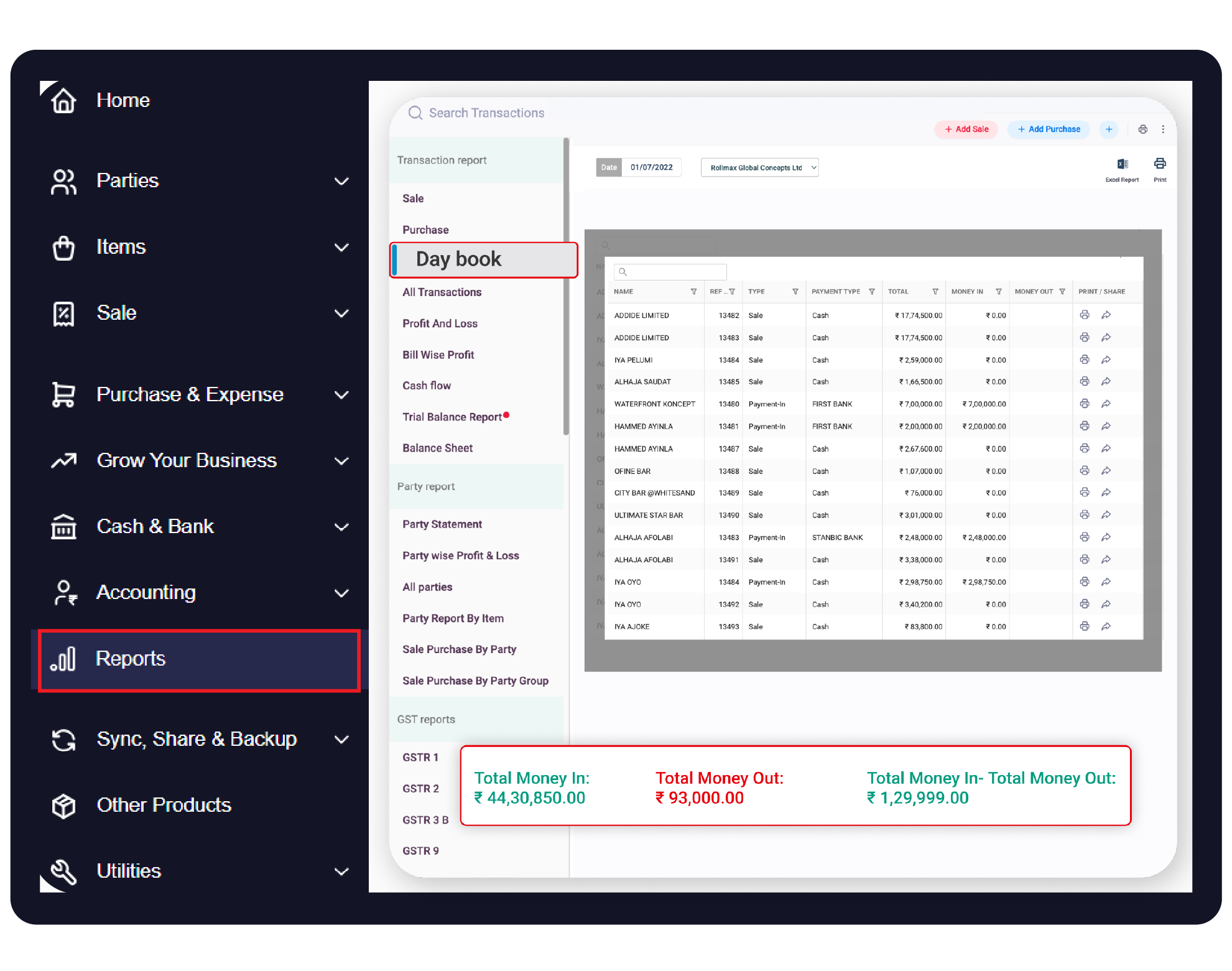Open the GSTR 1 report
1232x971 pixels.
pyautogui.click(x=420, y=757)
